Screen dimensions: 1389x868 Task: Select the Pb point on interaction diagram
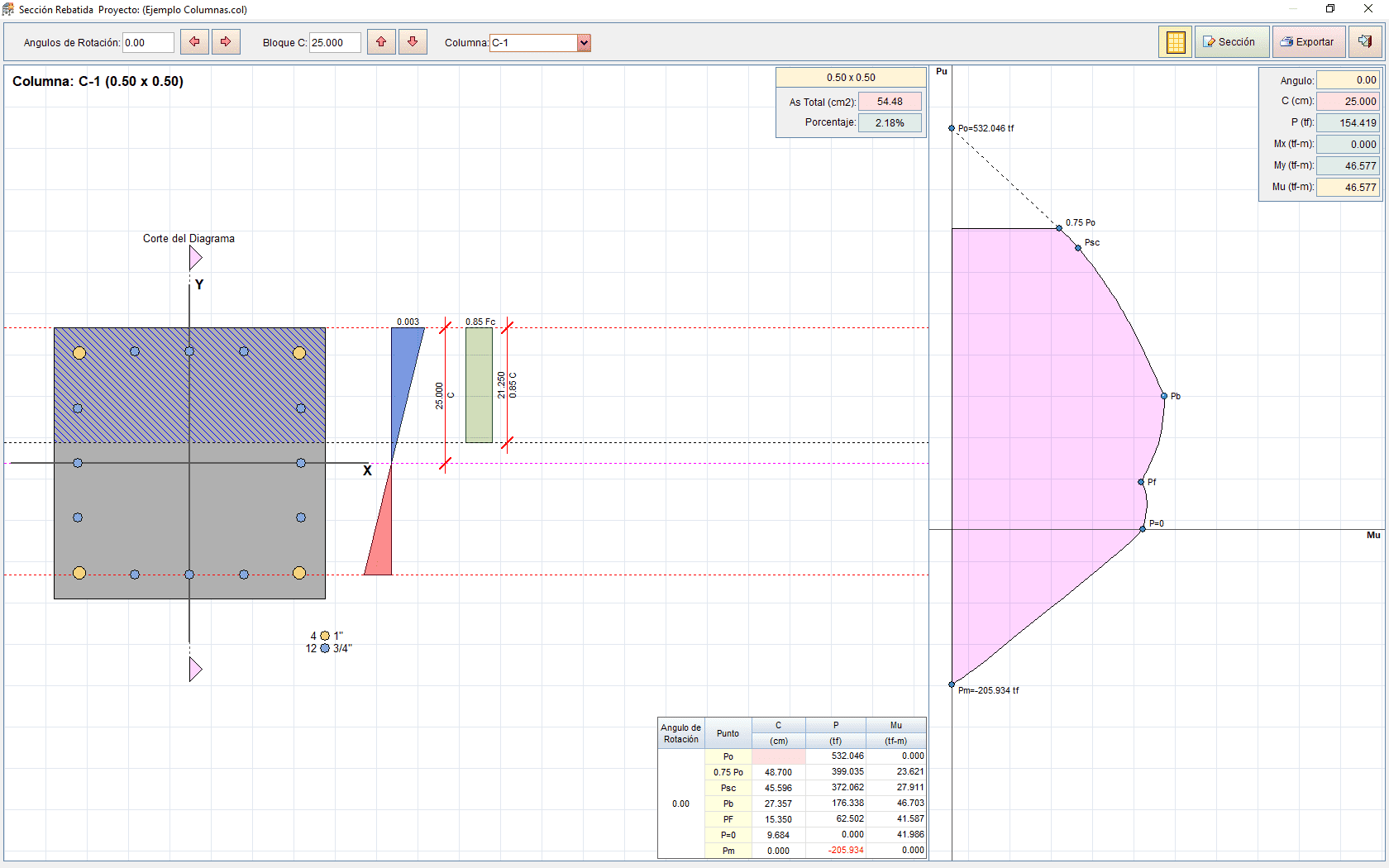pos(1166,396)
